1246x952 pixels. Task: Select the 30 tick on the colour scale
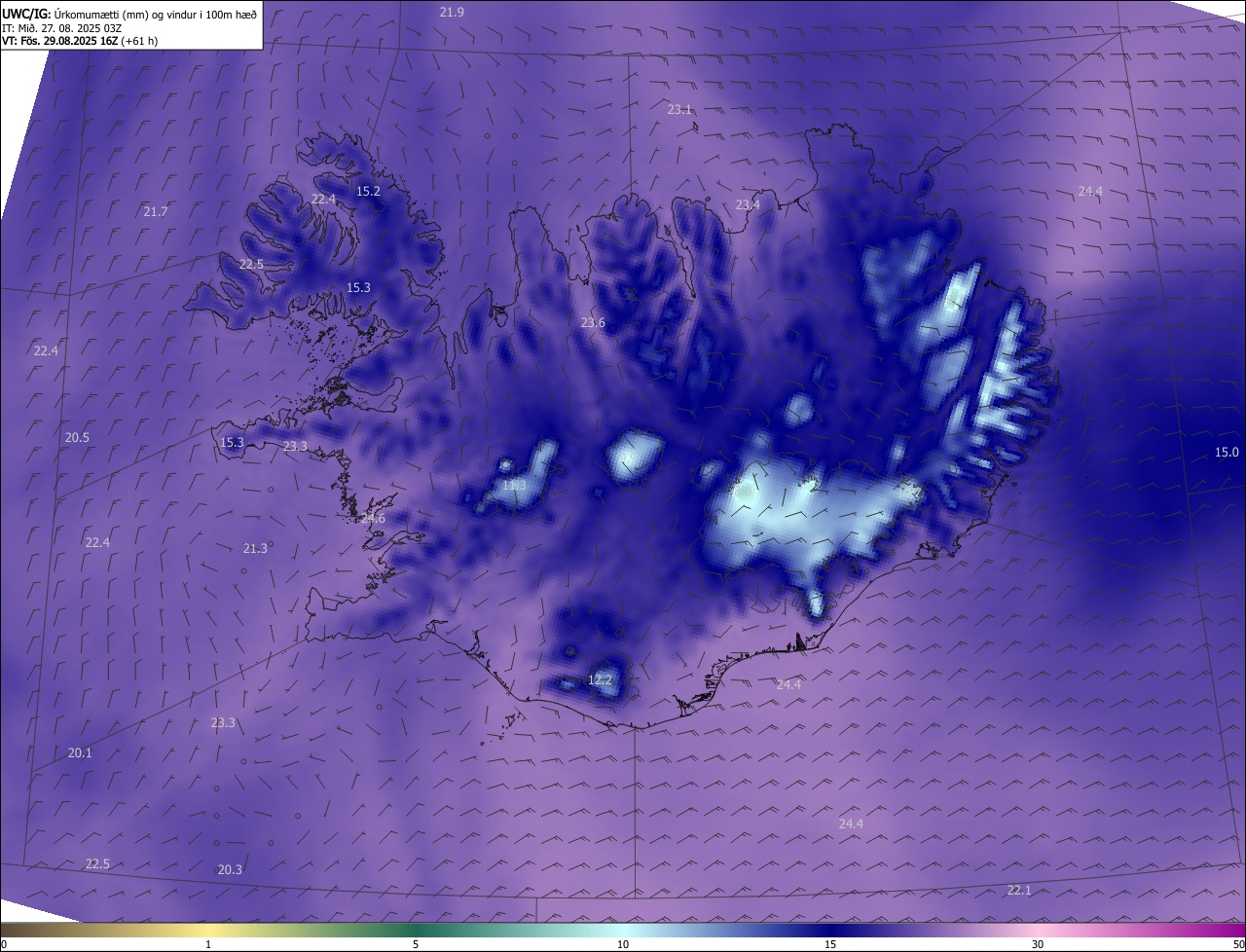[x=1038, y=944]
